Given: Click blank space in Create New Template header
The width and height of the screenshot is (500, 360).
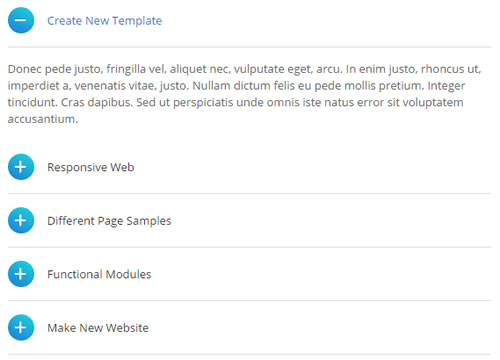Looking at the screenshot, I should click(x=327, y=20).
